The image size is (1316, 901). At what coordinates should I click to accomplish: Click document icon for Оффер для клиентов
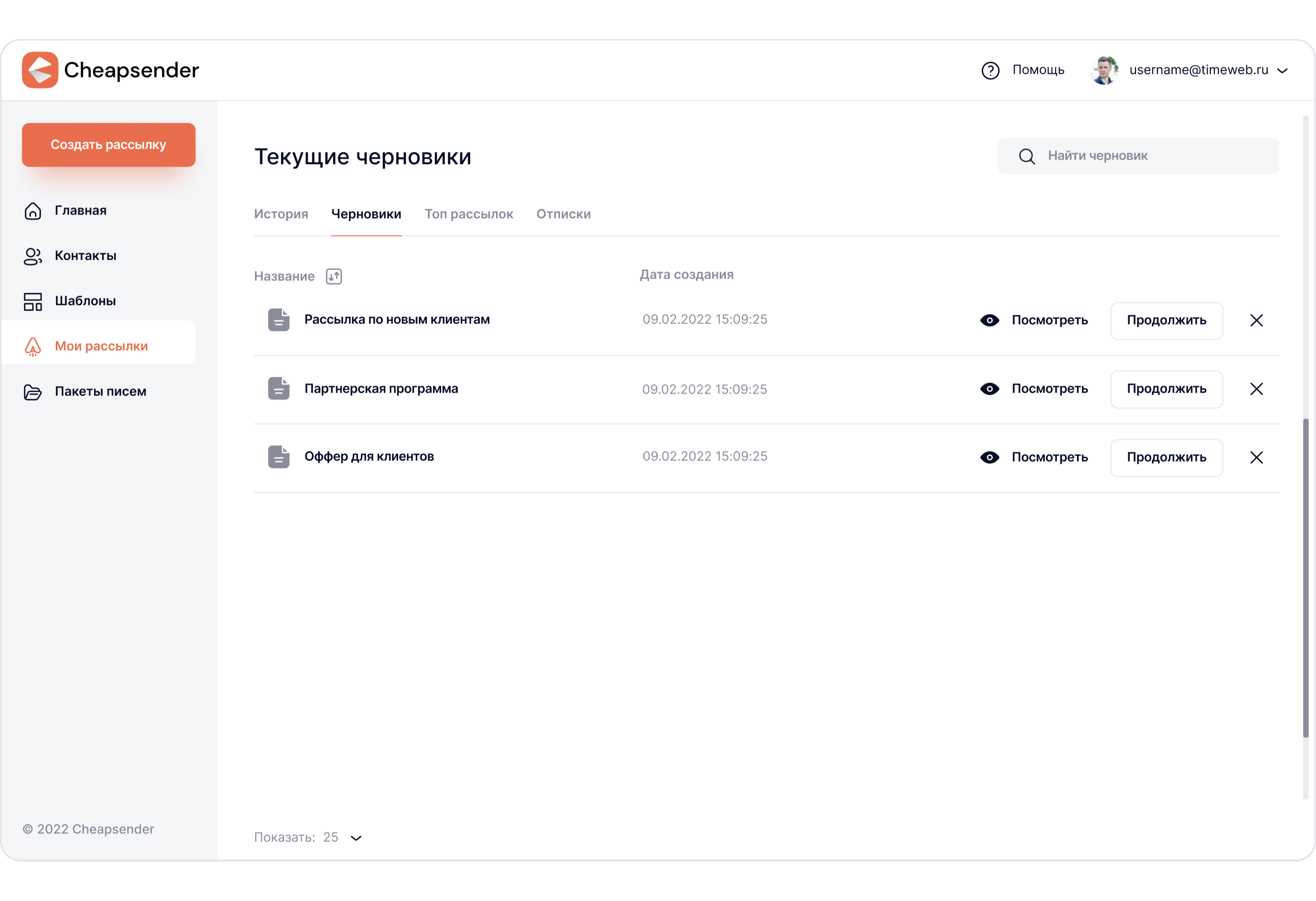pos(279,457)
